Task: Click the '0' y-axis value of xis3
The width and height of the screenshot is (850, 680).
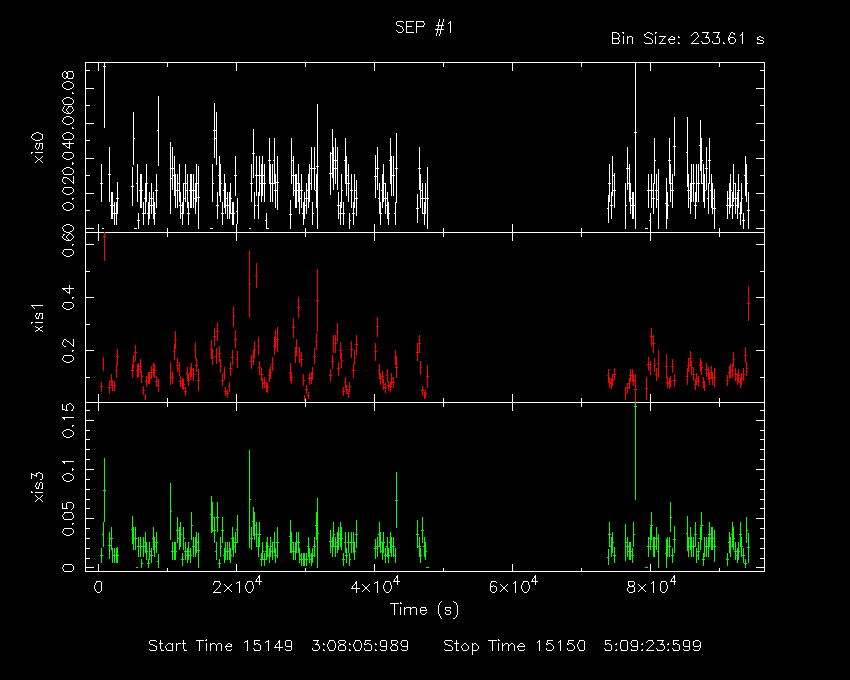Action: pyautogui.click(x=69, y=568)
